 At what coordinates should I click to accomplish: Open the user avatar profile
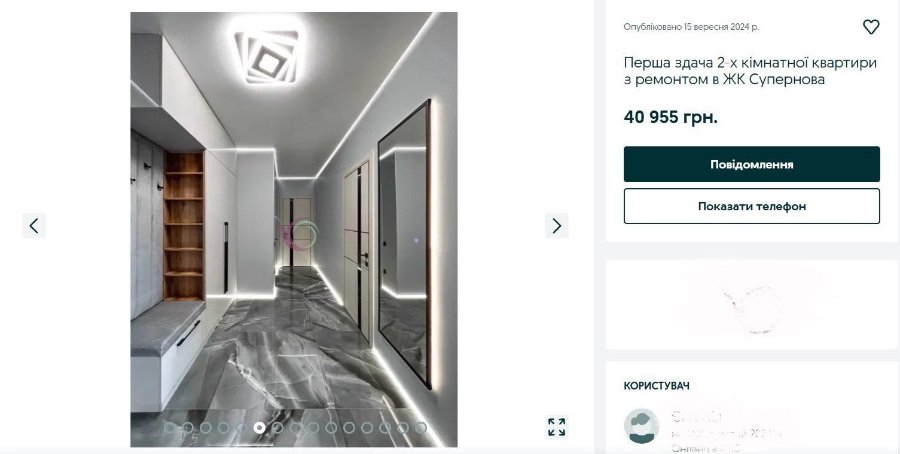coord(641,426)
